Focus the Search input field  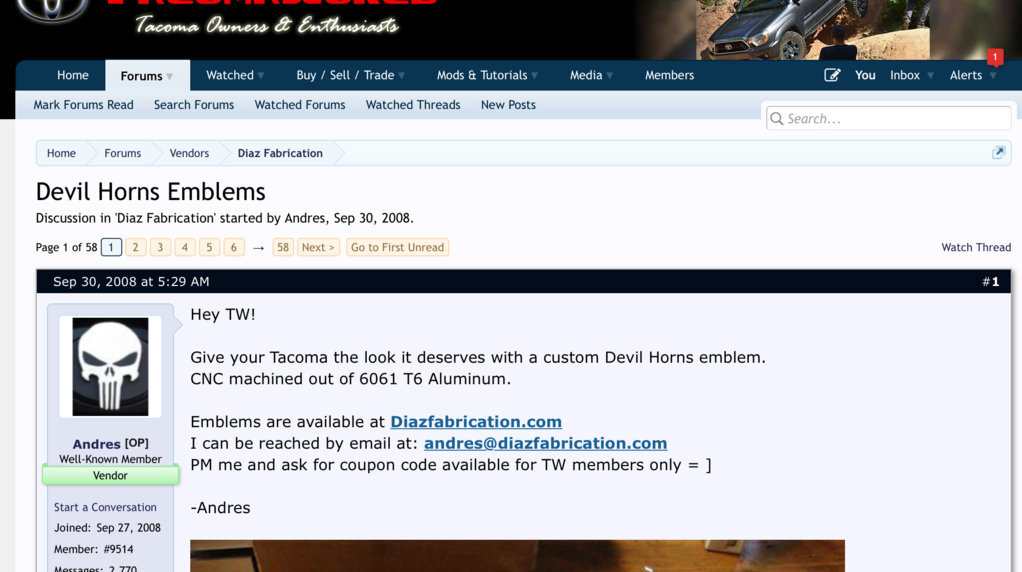(888, 119)
